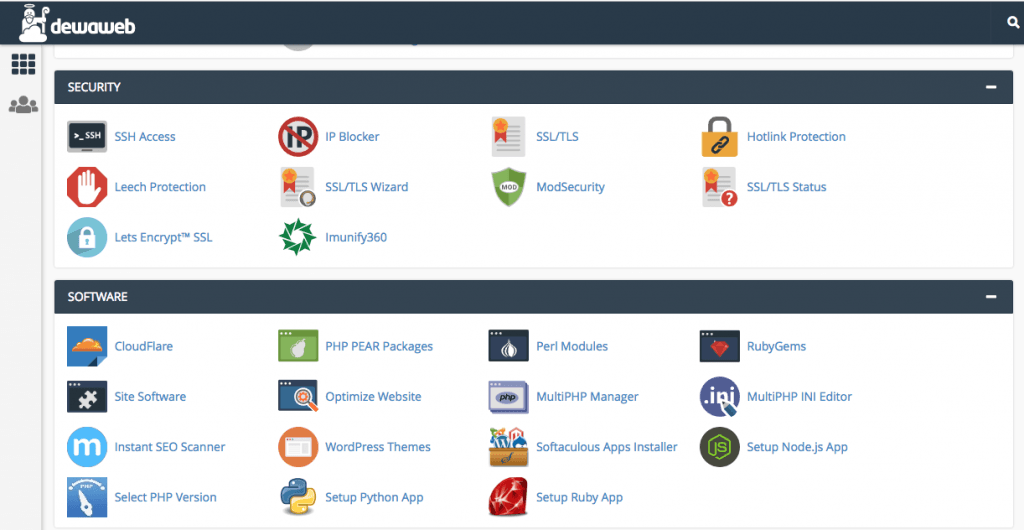1024x530 pixels.
Task: Click the Site Software puzzle icon
Action: click(87, 396)
